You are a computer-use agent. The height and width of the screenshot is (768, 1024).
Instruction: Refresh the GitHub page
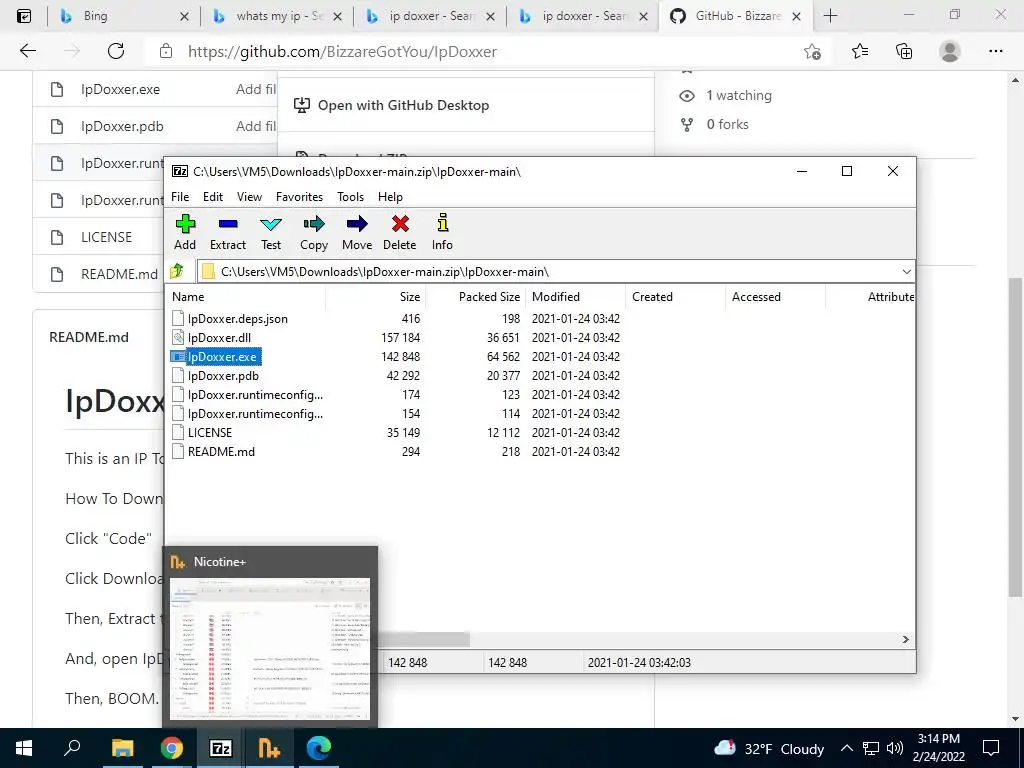116,51
